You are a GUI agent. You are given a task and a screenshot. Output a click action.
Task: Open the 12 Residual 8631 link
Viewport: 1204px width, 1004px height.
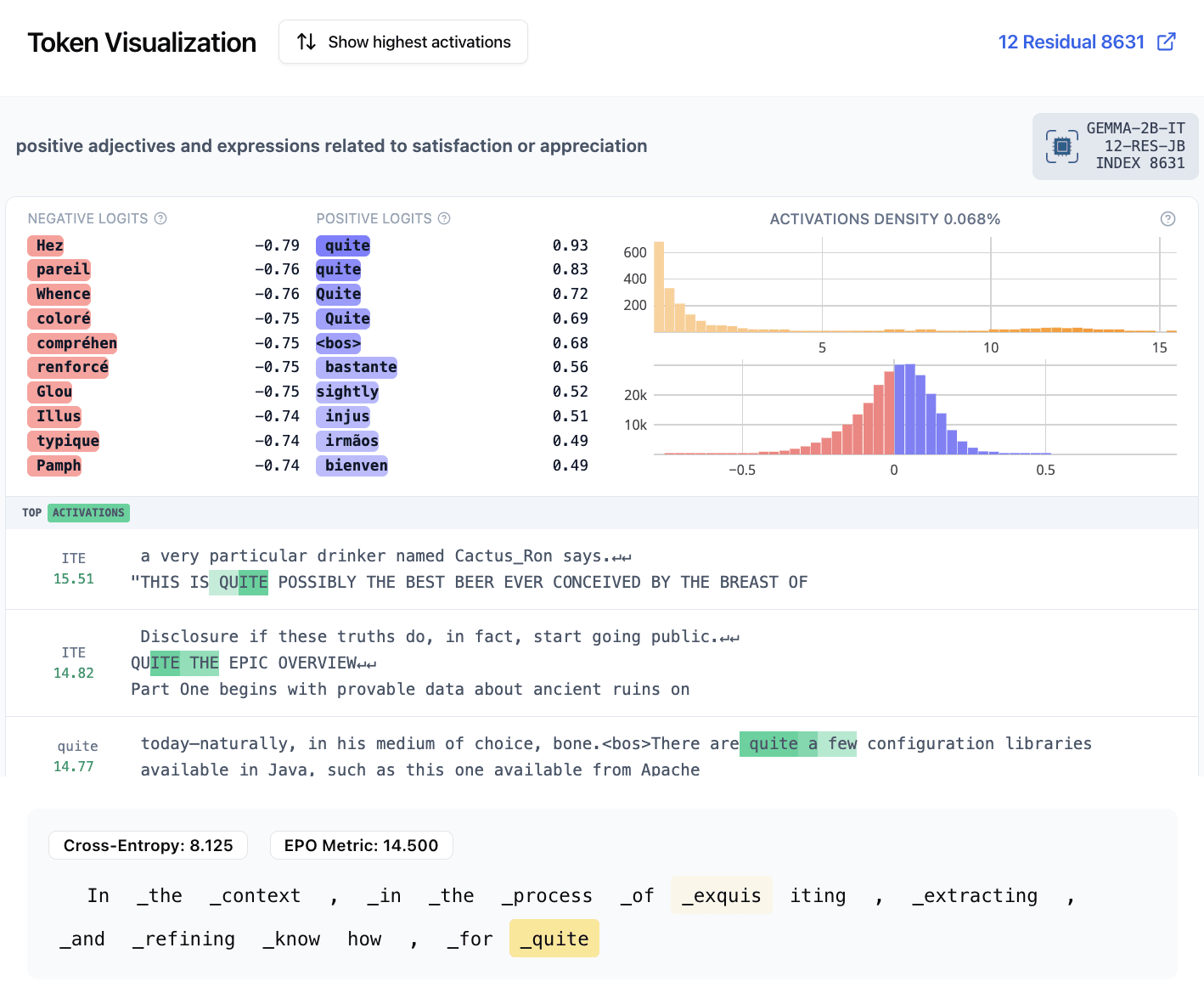click(x=1071, y=42)
